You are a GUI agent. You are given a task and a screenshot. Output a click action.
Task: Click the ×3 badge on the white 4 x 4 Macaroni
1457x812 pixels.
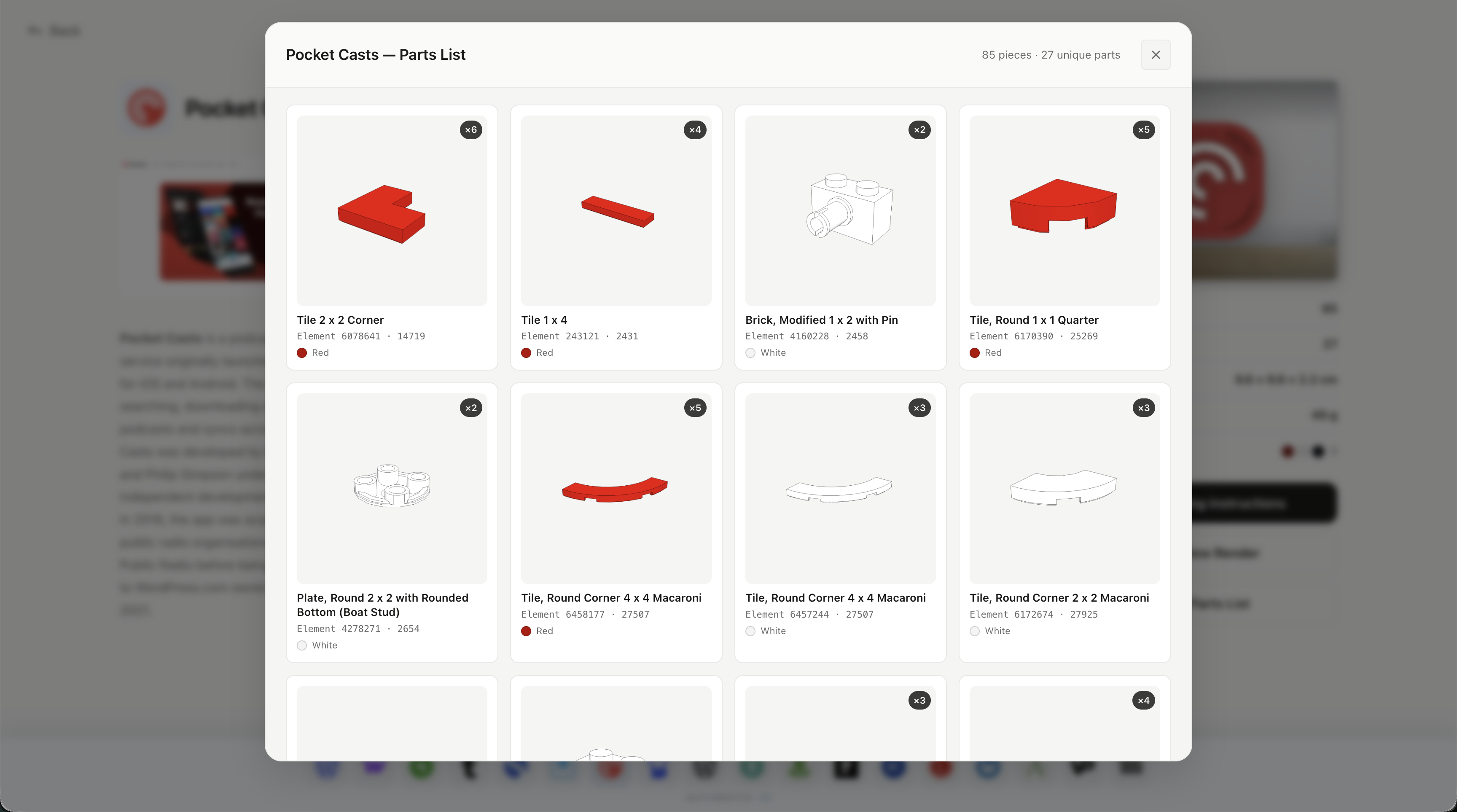coord(919,408)
